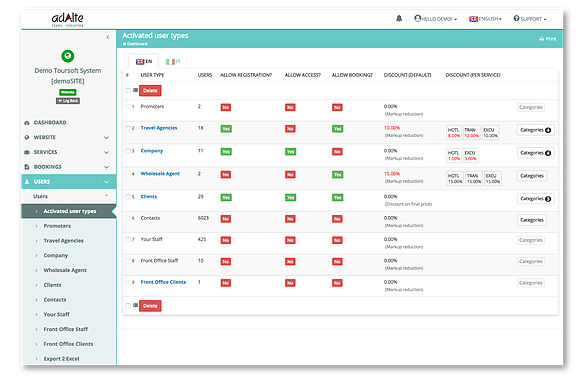Viewport: 580px width, 387px height.
Task: Open Categories button for Travel Agencies row
Action: point(536,130)
